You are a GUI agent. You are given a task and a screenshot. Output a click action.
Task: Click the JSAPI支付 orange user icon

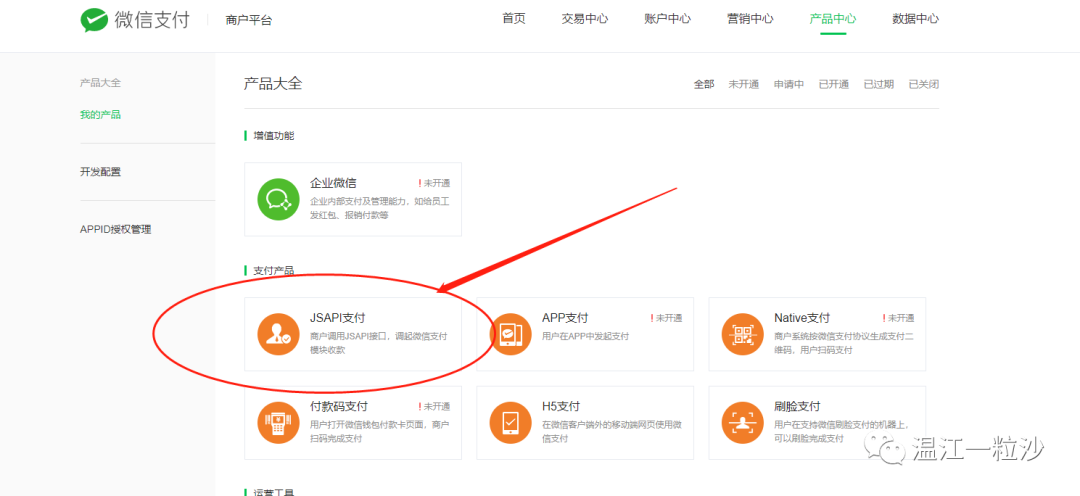click(278, 334)
